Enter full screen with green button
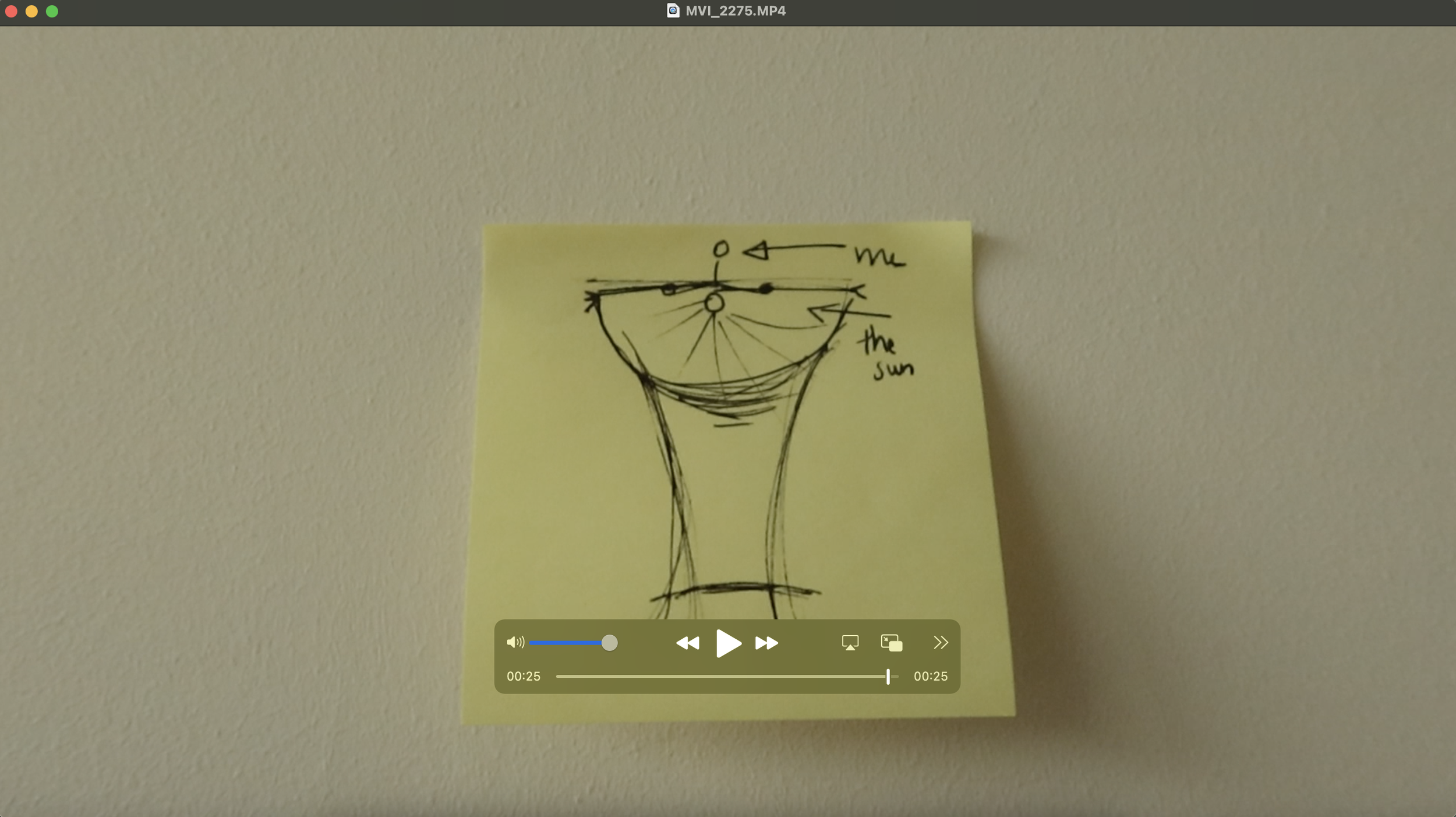This screenshot has height=817, width=1456. [52, 11]
